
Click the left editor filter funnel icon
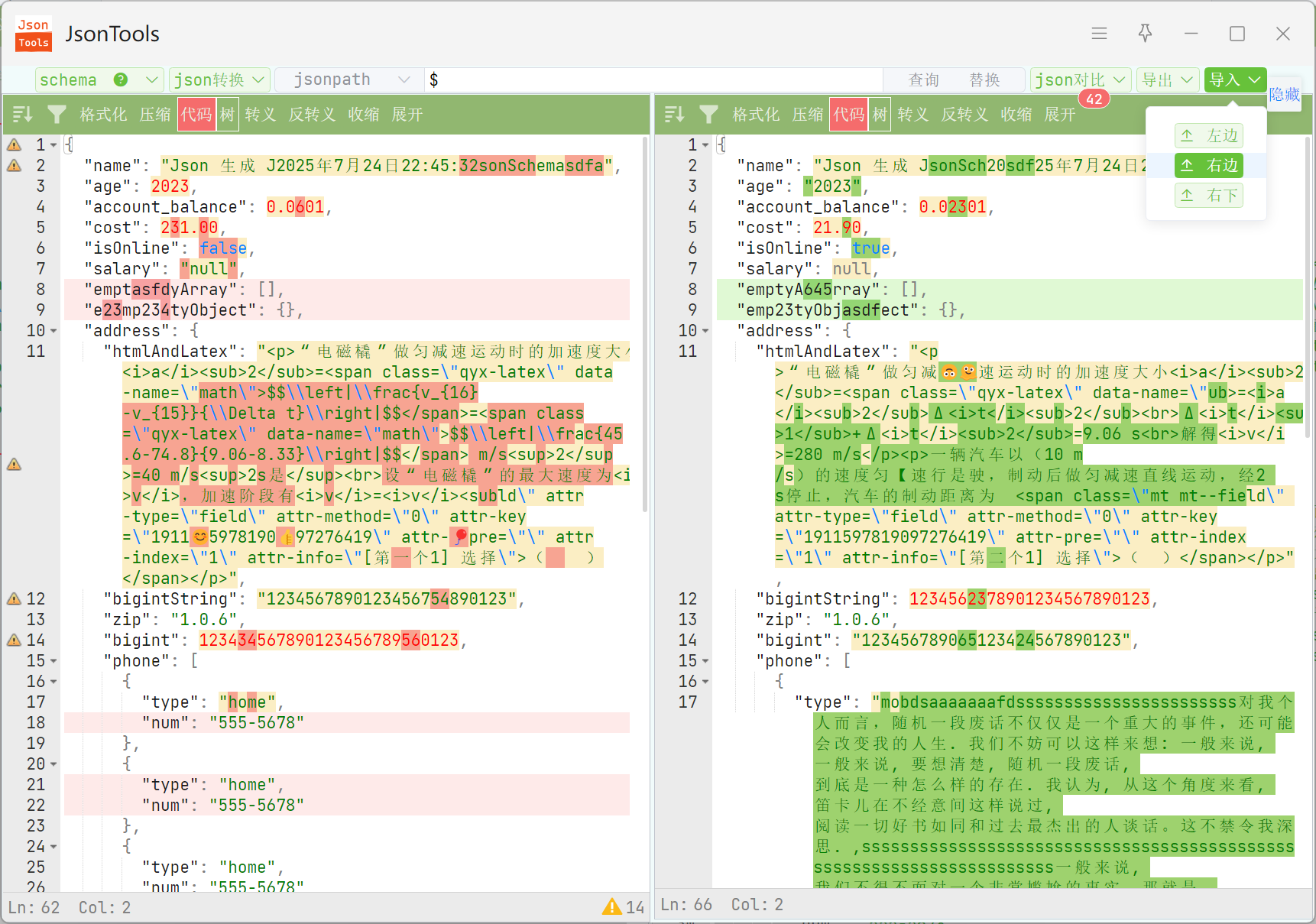click(x=57, y=115)
